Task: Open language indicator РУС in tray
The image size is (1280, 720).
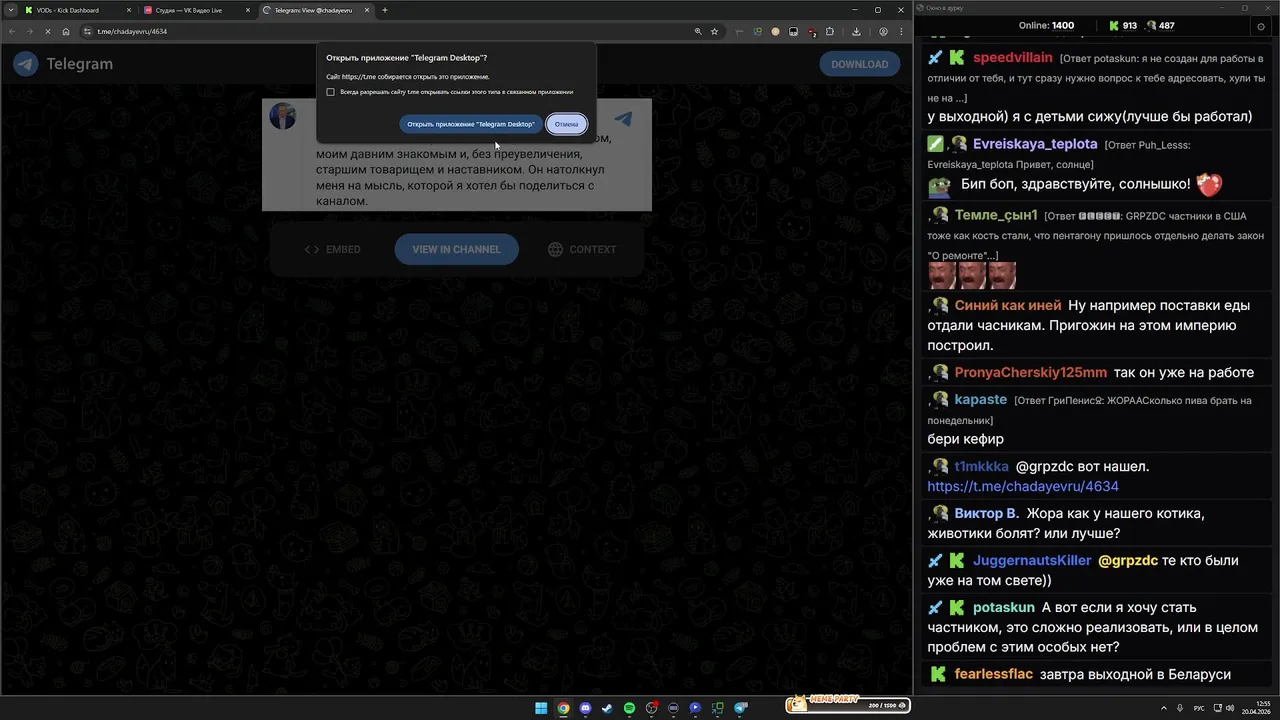Action: pos(1199,708)
